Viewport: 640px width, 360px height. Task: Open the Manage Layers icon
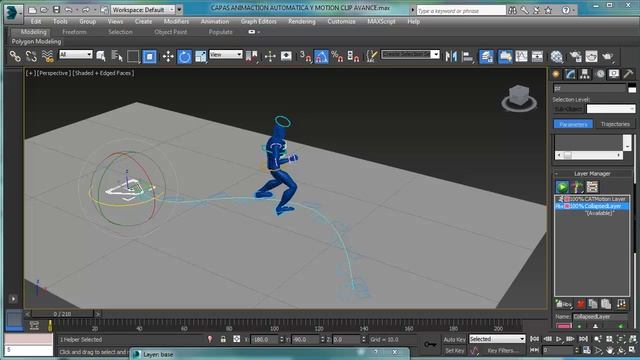click(x=487, y=56)
